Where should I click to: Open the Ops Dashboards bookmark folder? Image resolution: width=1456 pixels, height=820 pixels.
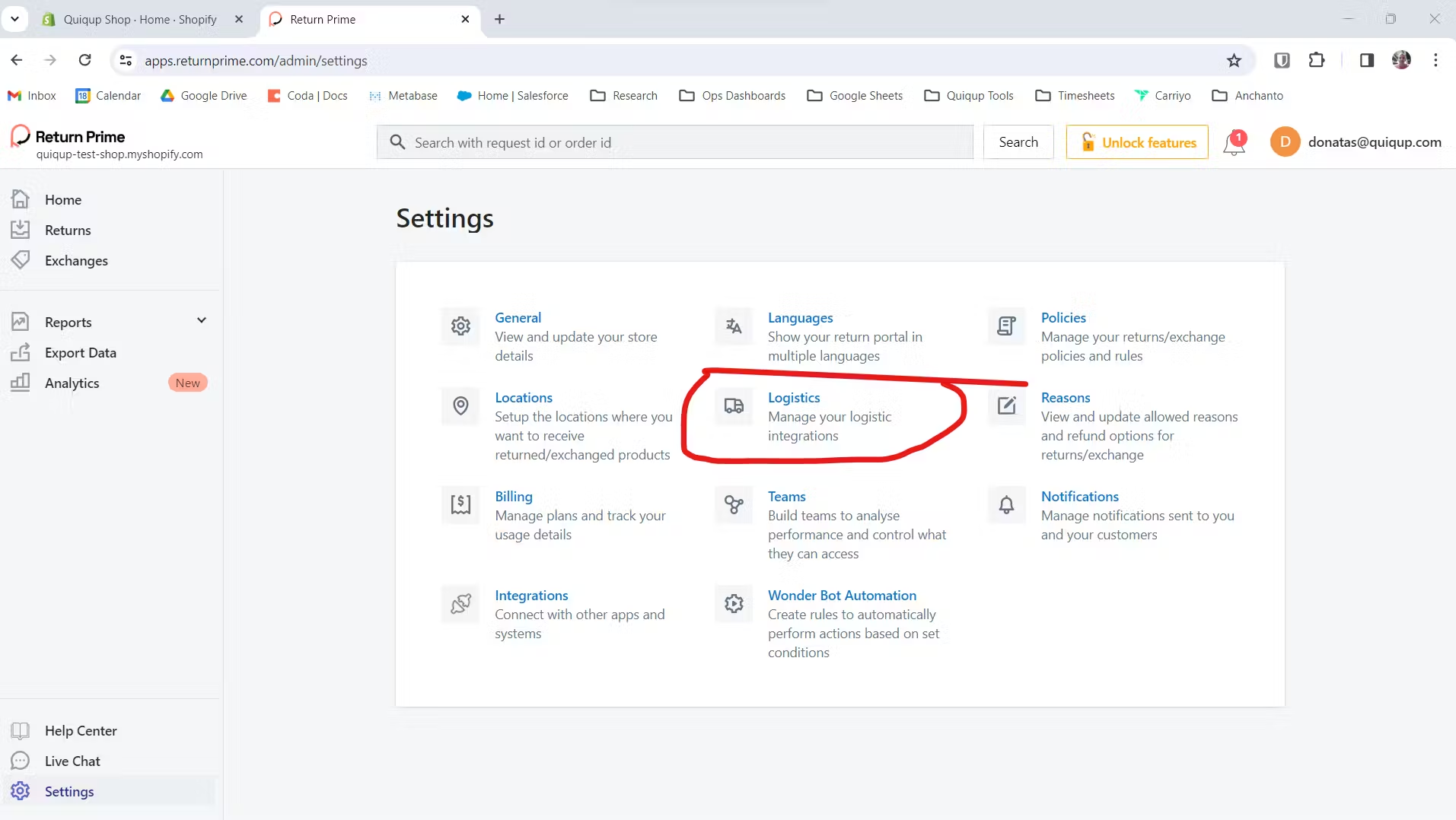click(x=732, y=95)
